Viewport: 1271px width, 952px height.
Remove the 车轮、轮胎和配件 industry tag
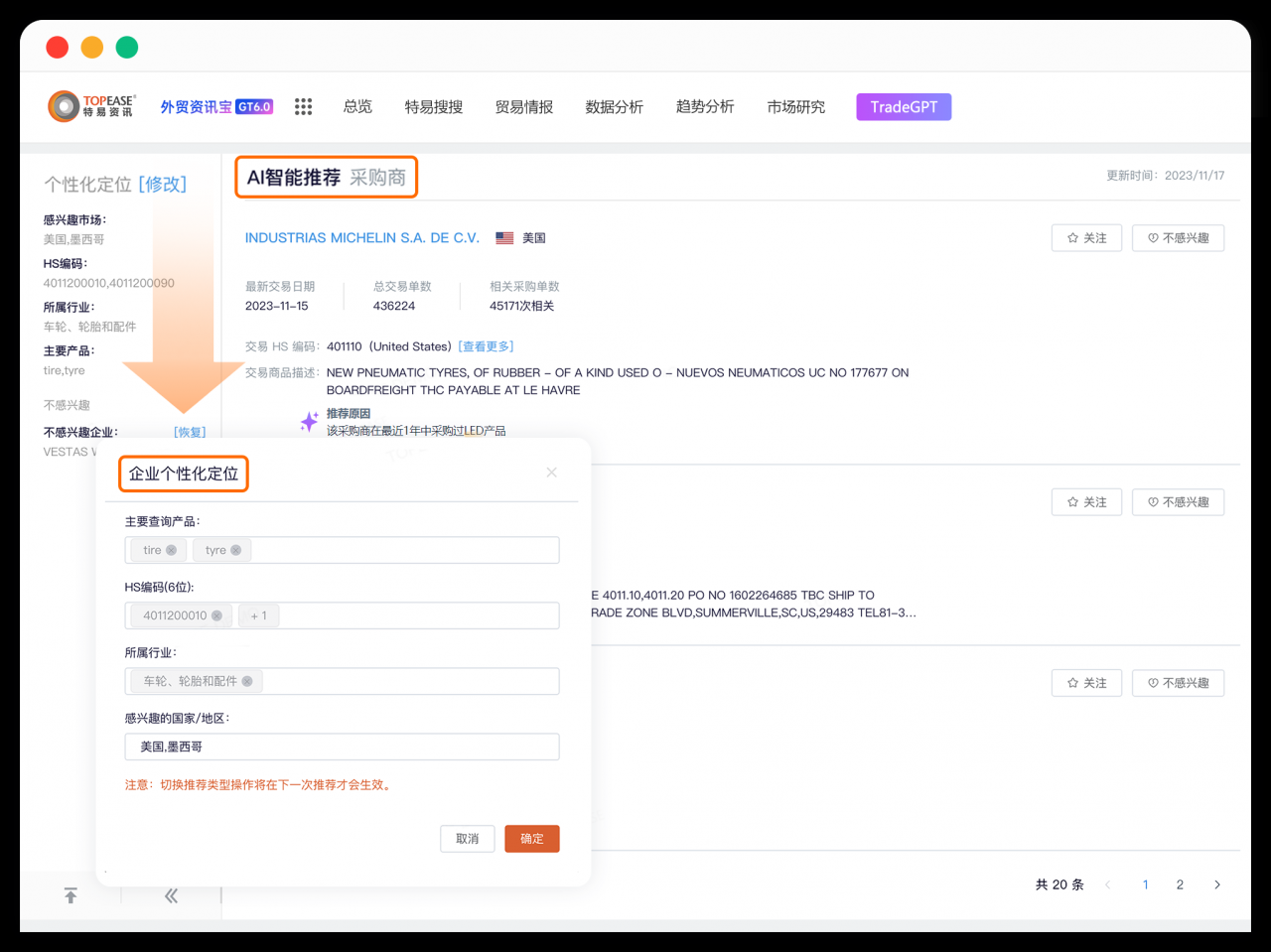click(x=246, y=681)
